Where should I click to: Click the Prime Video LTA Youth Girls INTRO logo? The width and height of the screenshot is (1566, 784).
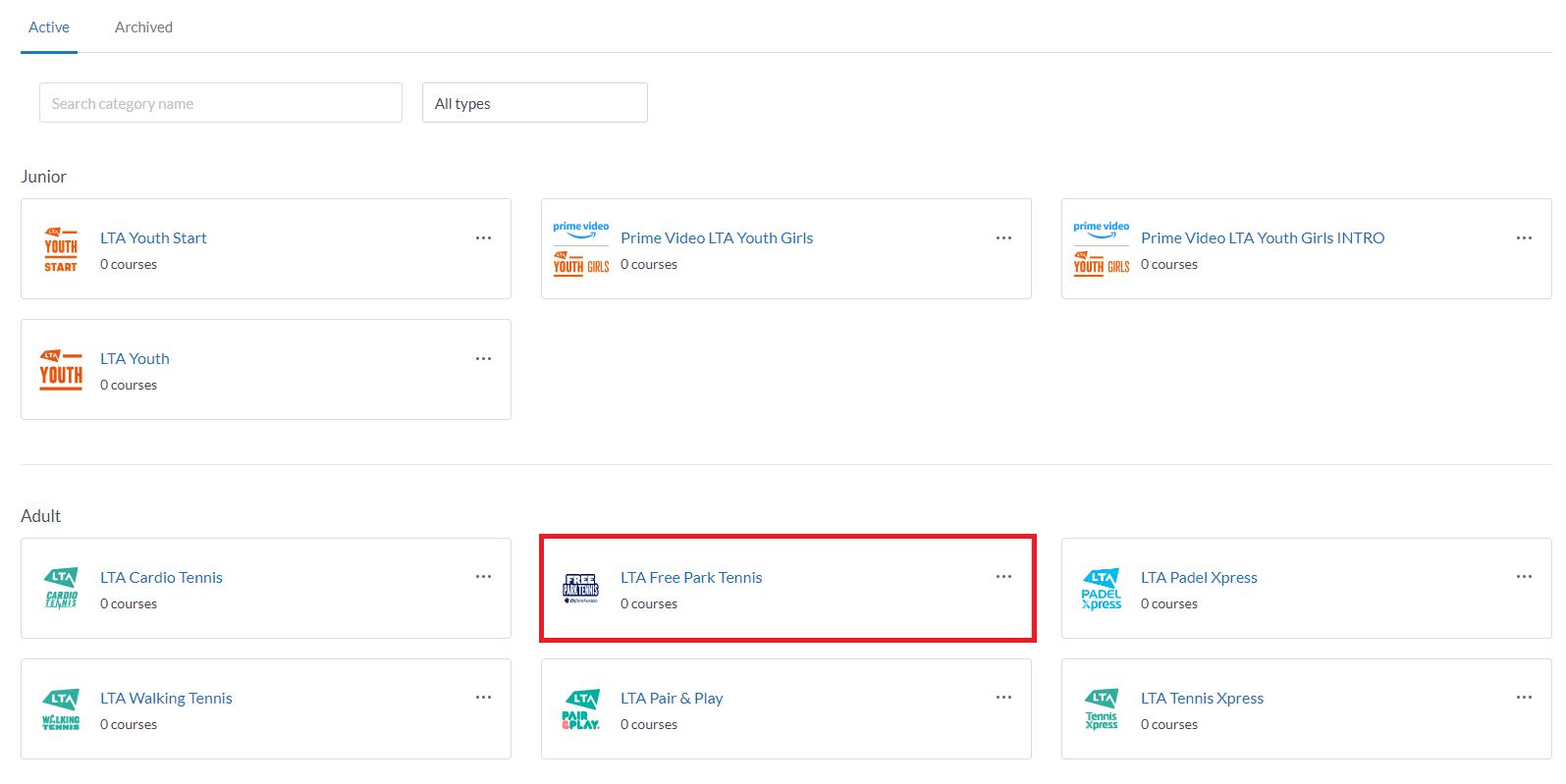1102,249
